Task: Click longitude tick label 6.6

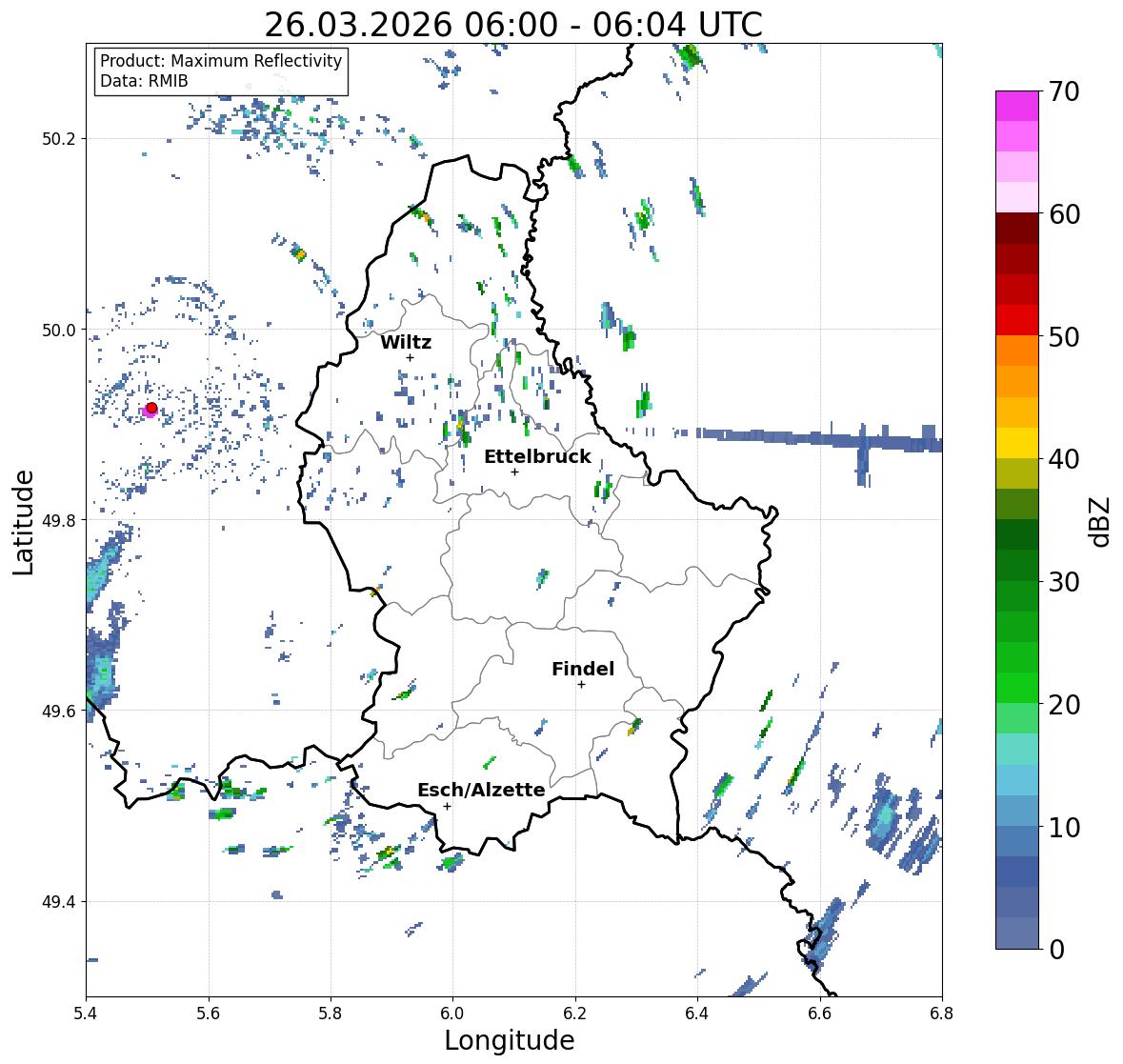Action: 819,1014
